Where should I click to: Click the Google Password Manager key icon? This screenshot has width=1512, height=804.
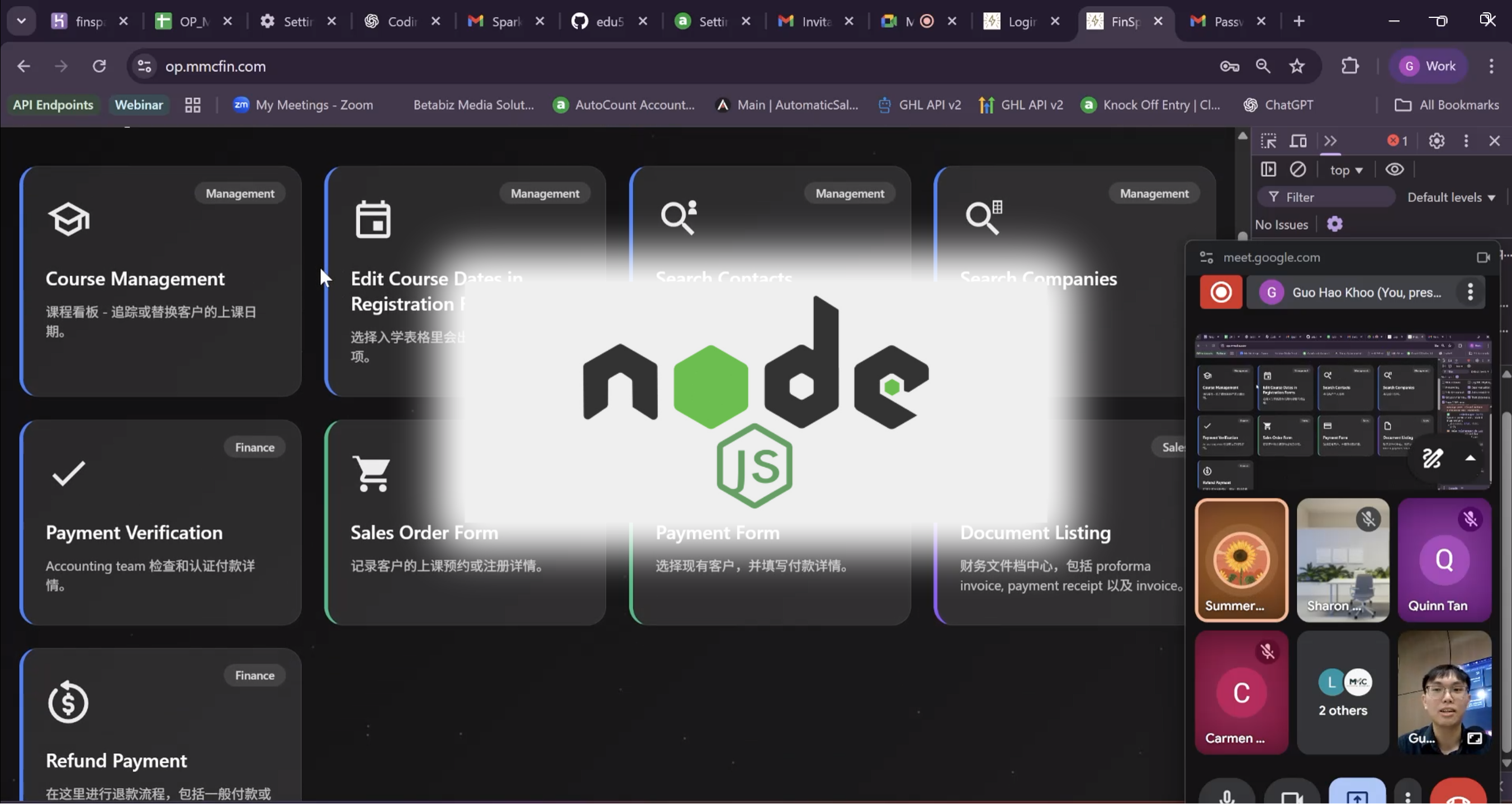[x=1230, y=67]
